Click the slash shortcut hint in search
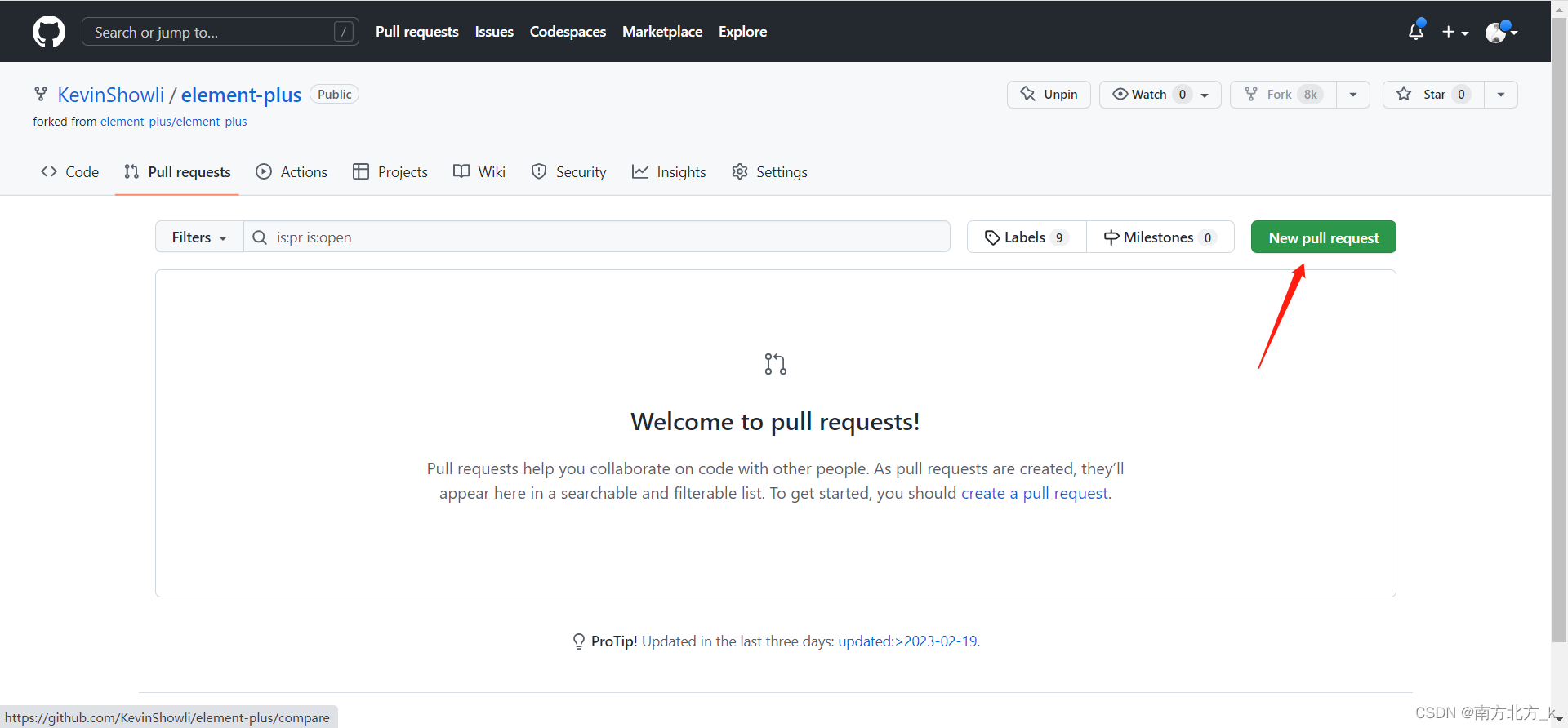Image resolution: width=1568 pixels, height=728 pixels. (344, 32)
